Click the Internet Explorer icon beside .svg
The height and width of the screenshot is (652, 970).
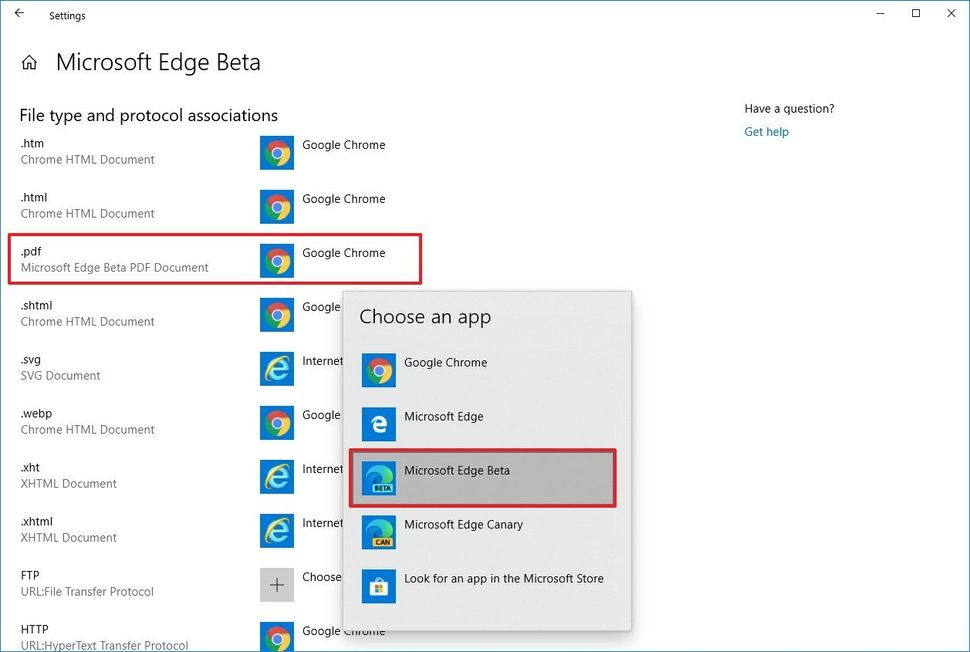pyautogui.click(x=277, y=368)
